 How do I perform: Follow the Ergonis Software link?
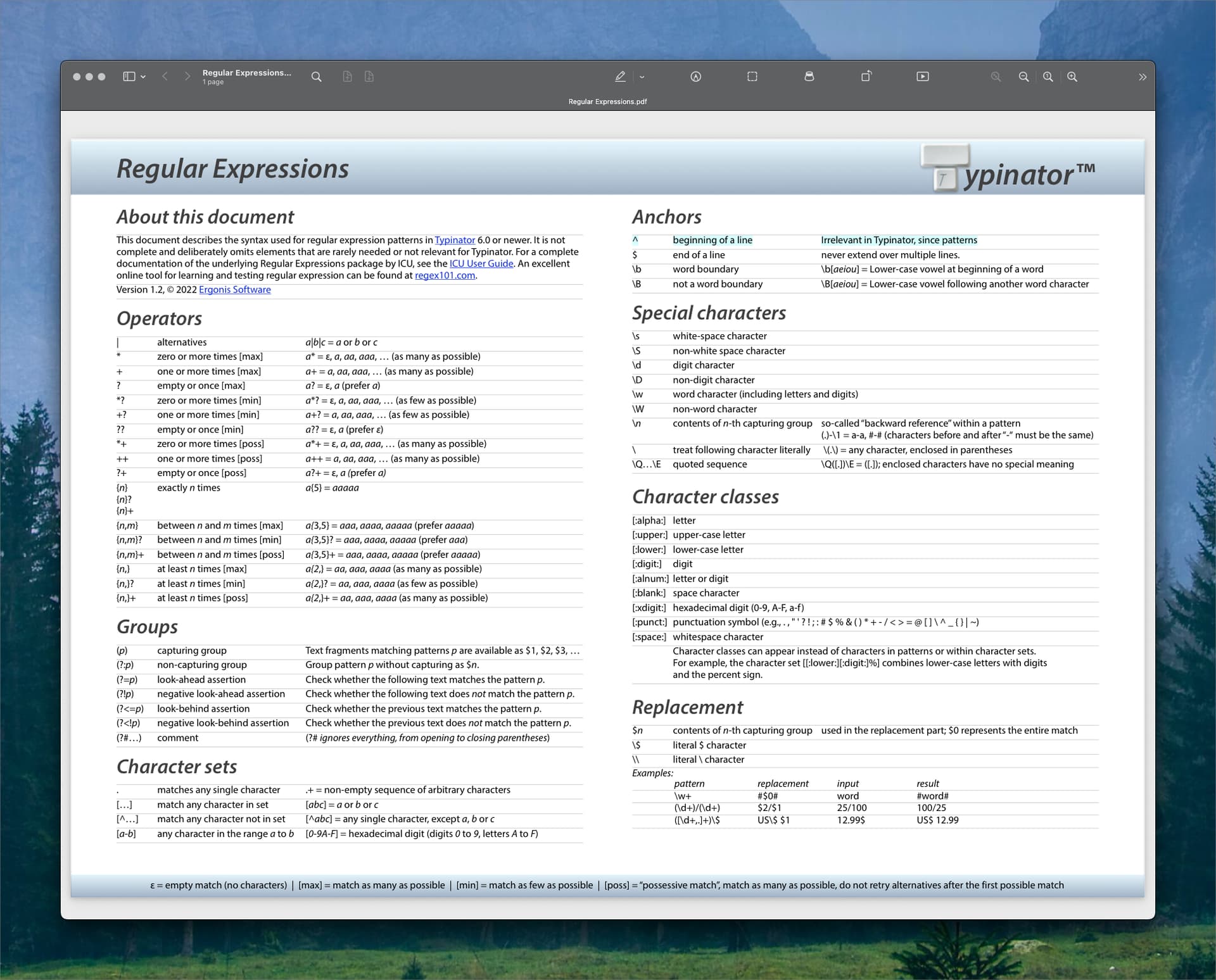[x=235, y=289]
